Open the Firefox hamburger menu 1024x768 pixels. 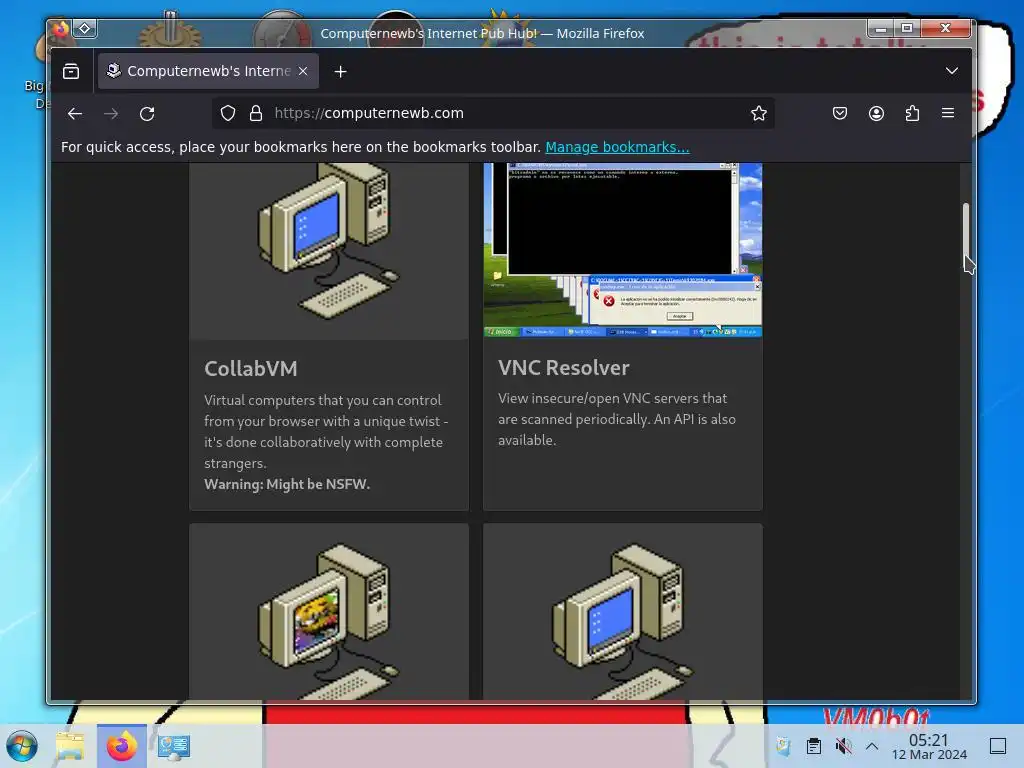click(948, 114)
